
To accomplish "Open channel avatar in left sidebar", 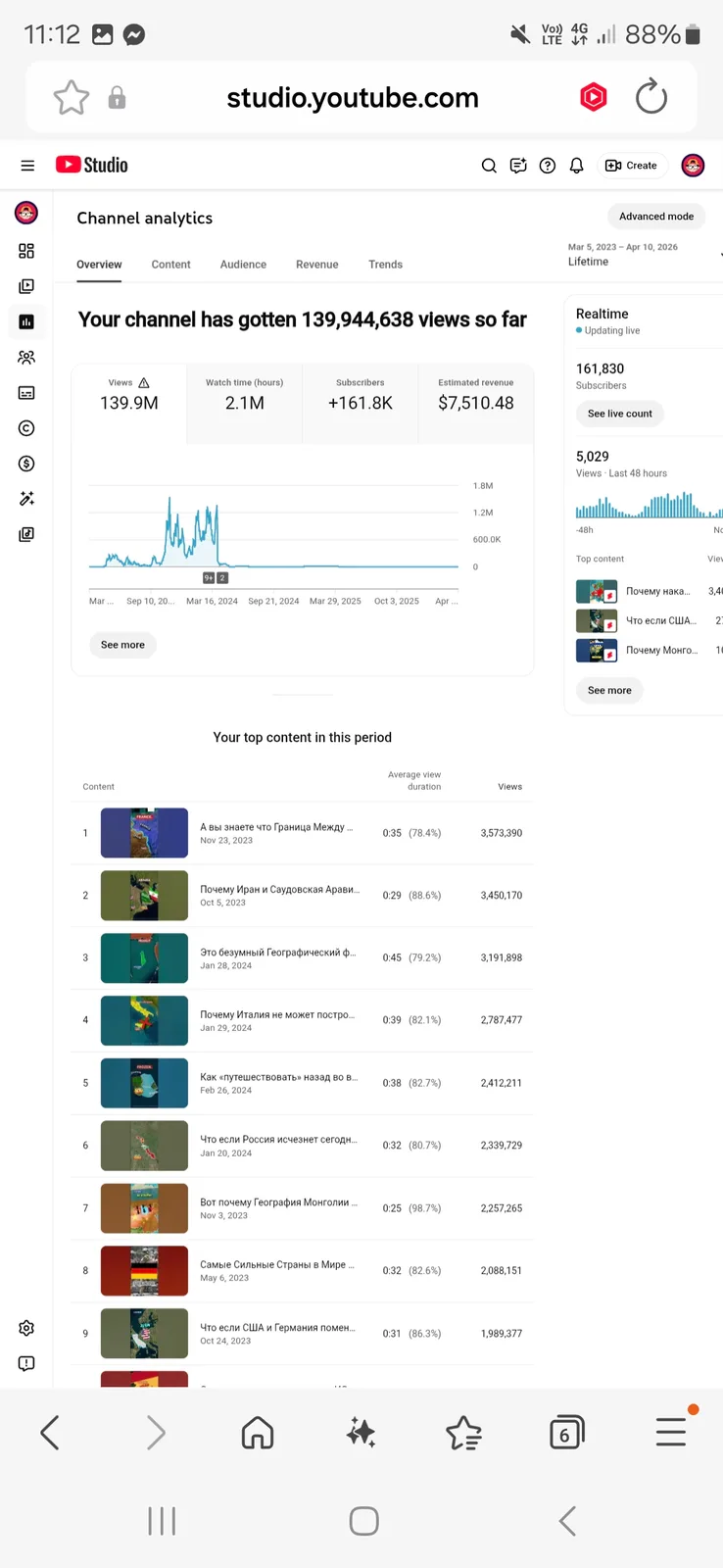I will tap(26, 212).
